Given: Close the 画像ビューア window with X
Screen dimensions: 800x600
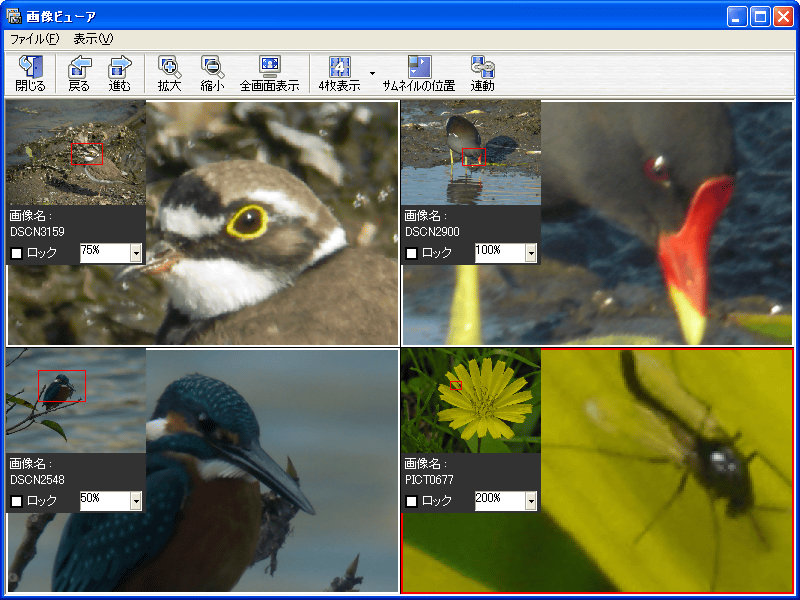Looking at the screenshot, I should tap(783, 17).
